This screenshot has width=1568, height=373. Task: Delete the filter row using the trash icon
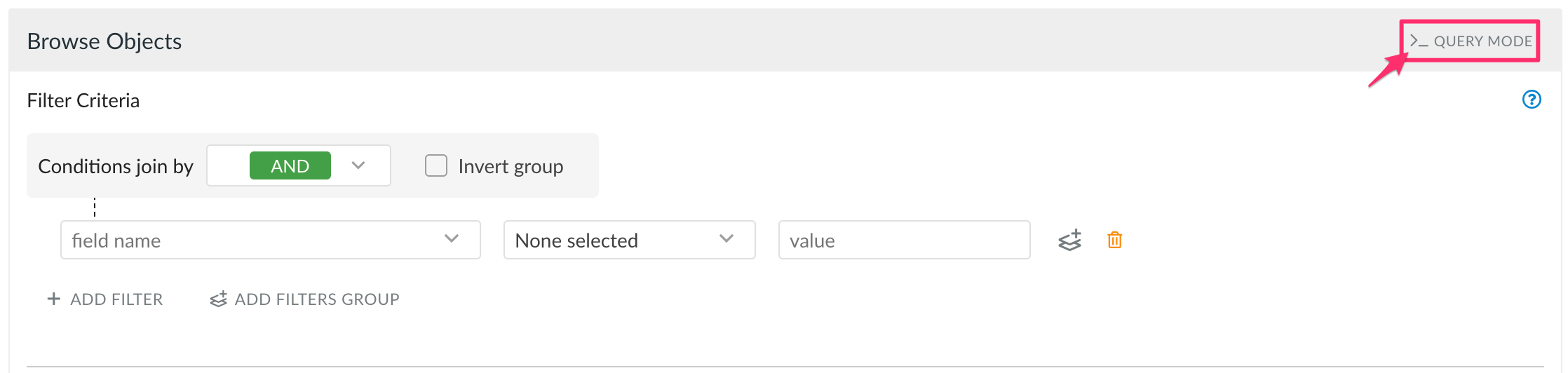pyautogui.click(x=1114, y=240)
